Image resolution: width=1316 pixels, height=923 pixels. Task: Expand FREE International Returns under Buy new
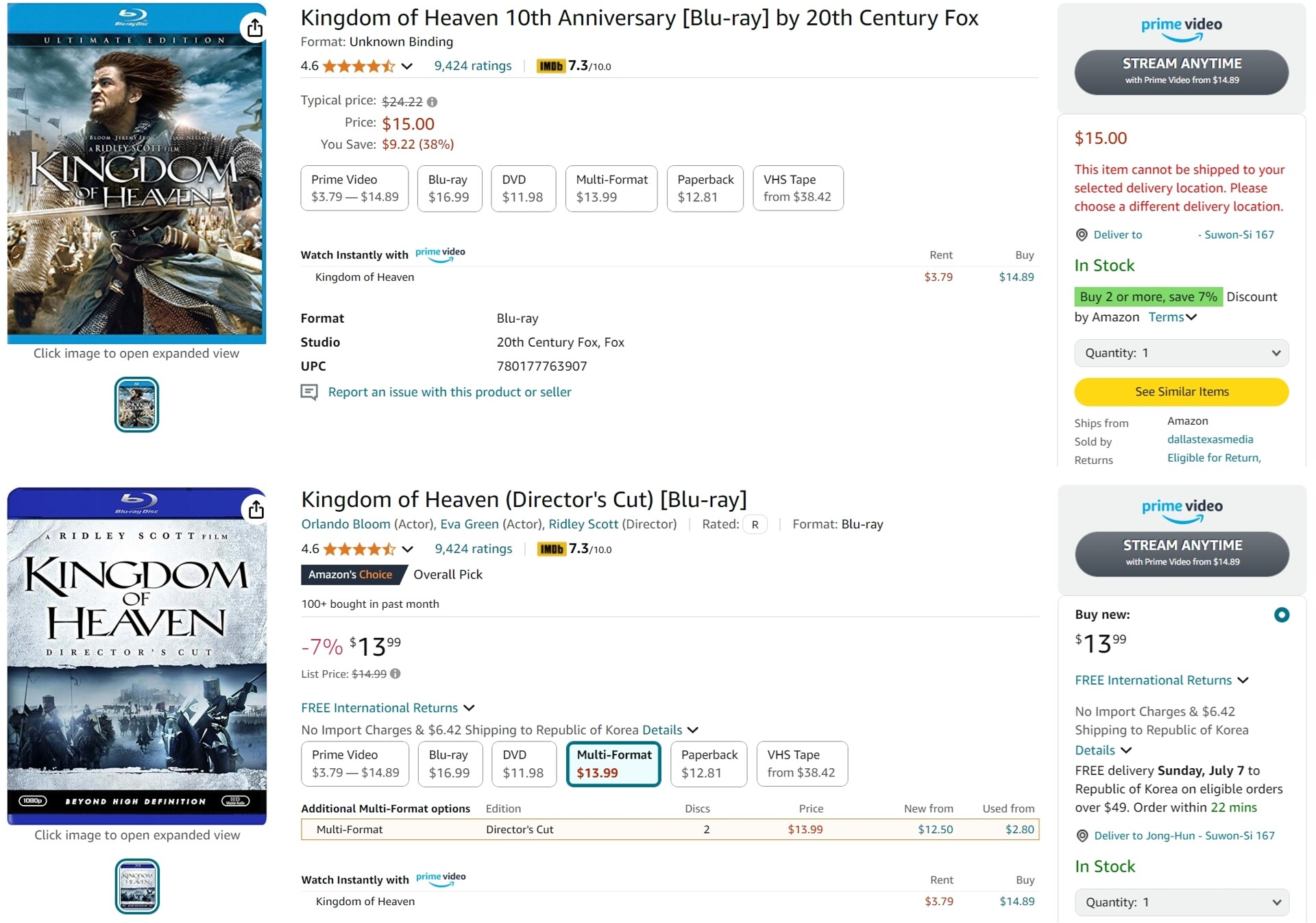coord(1243,680)
